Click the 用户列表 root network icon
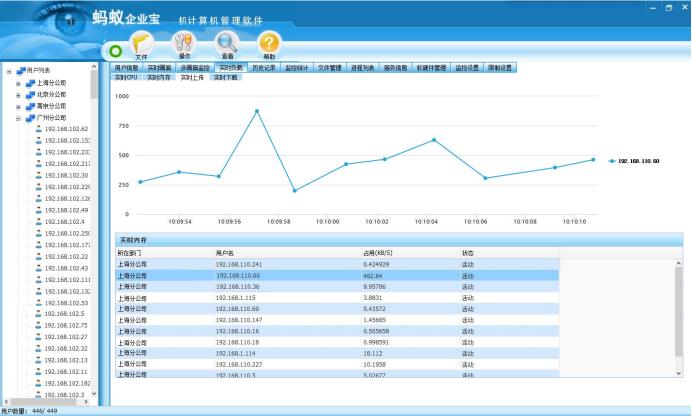Screen dimensions: 692x417 pyautogui.click(x=21, y=71)
